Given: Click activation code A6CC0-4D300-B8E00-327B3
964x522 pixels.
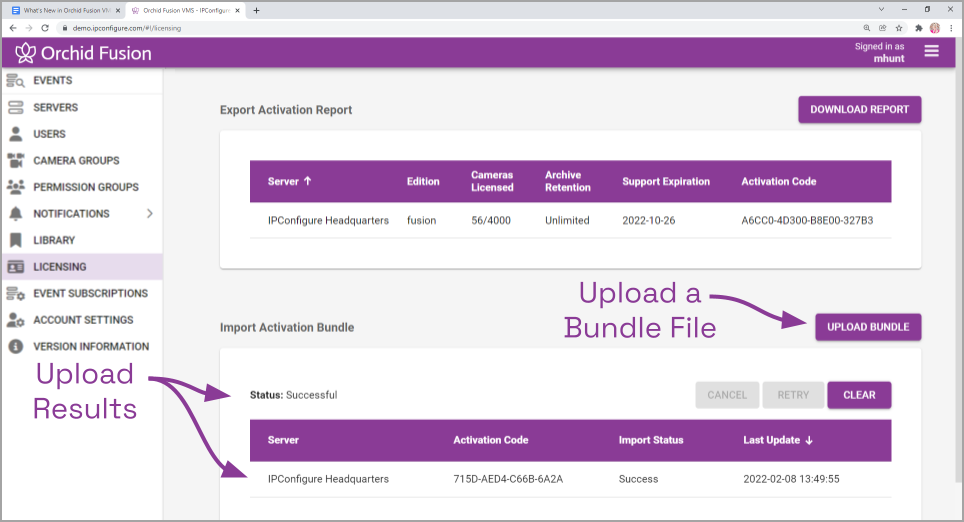Looking at the screenshot, I should 807,220.
